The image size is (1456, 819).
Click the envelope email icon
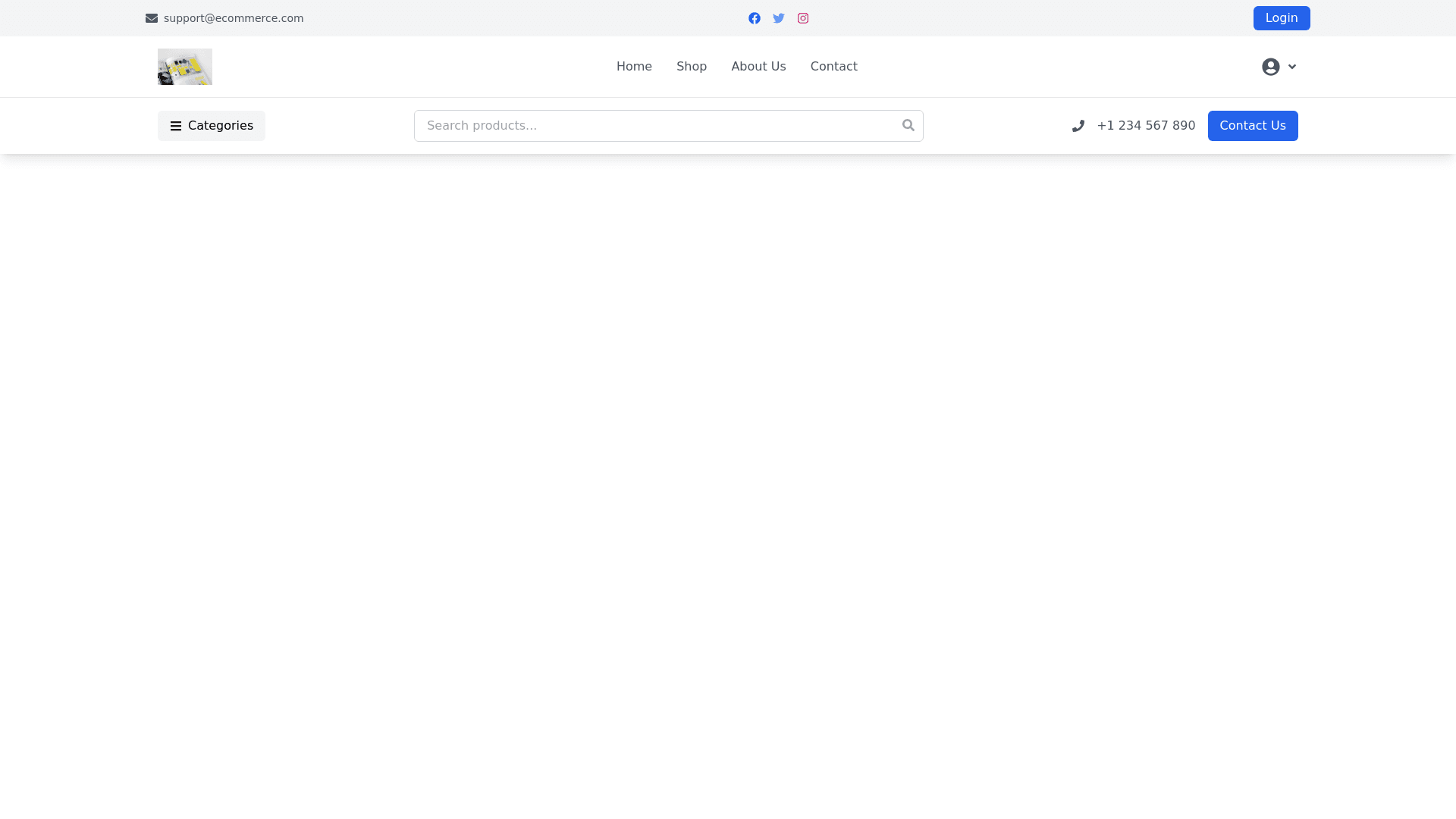[152, 18]
